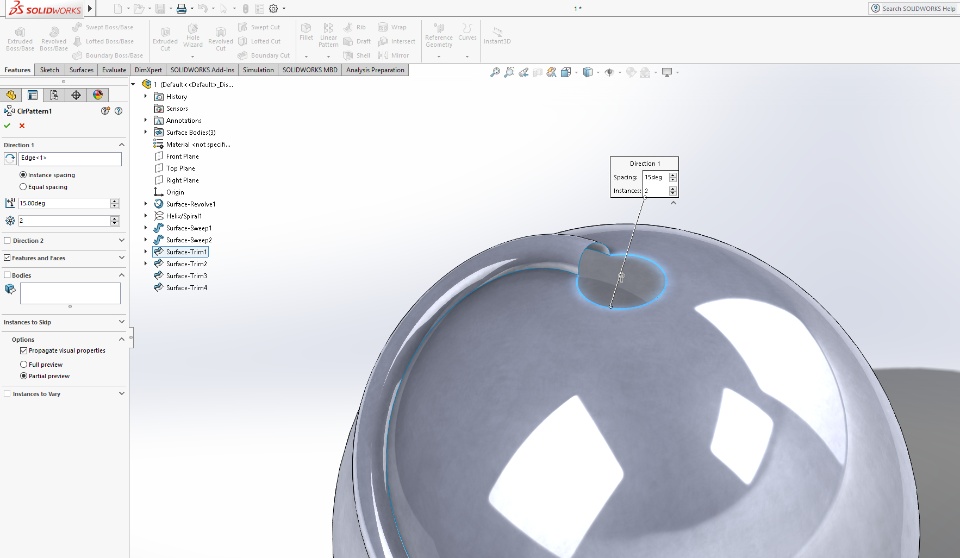The width and height of the screenshot is (960, 558).
Task: Click the Fillet tool in the ribbon
Action: point(306,32)
